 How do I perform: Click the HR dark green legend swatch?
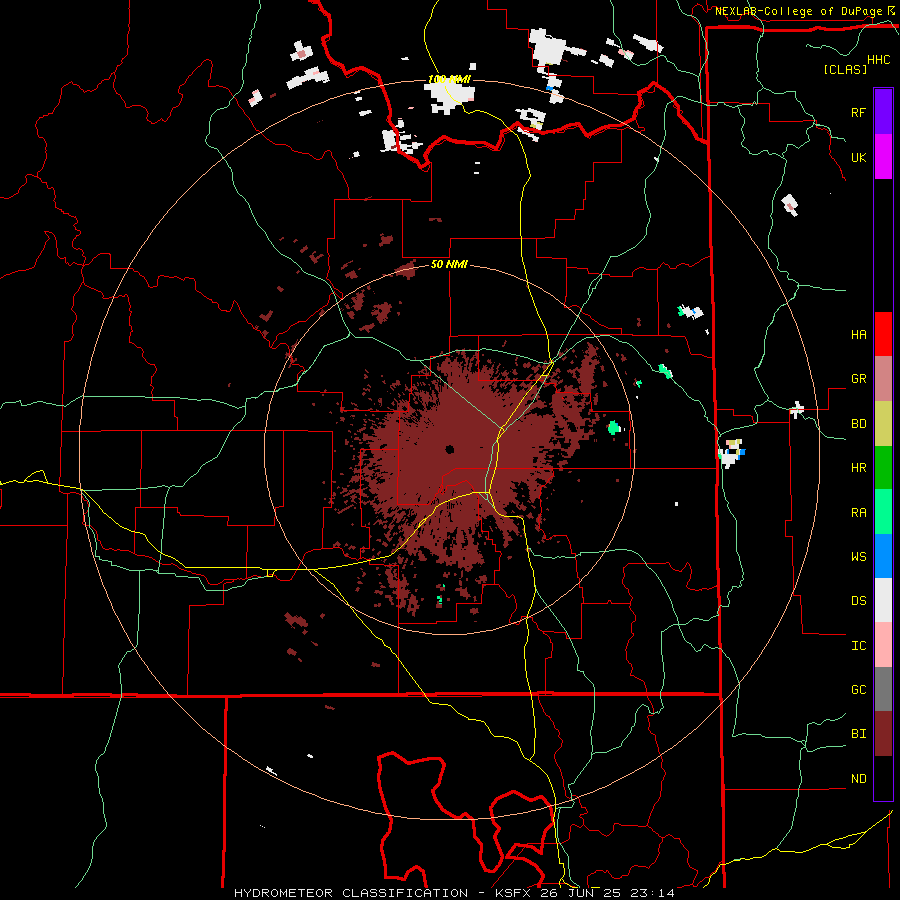tap(883, 468)
